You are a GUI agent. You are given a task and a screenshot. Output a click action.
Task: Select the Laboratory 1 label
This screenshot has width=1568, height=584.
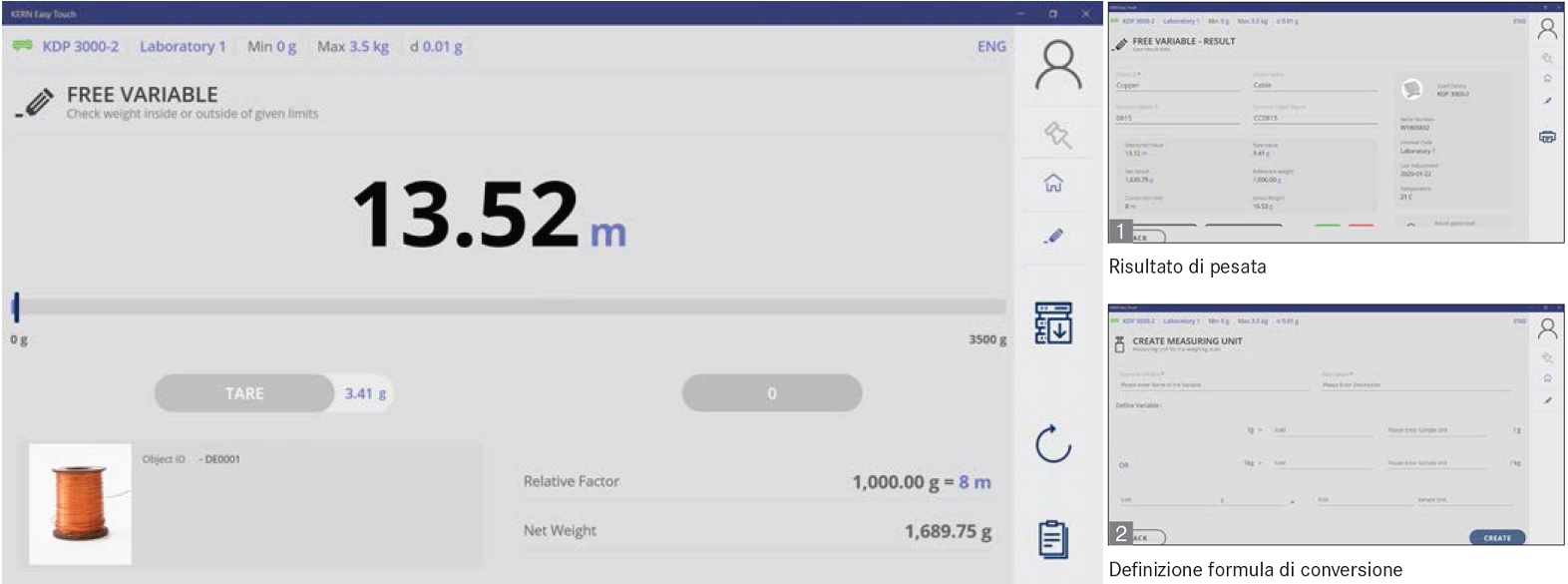click(183, 46)
